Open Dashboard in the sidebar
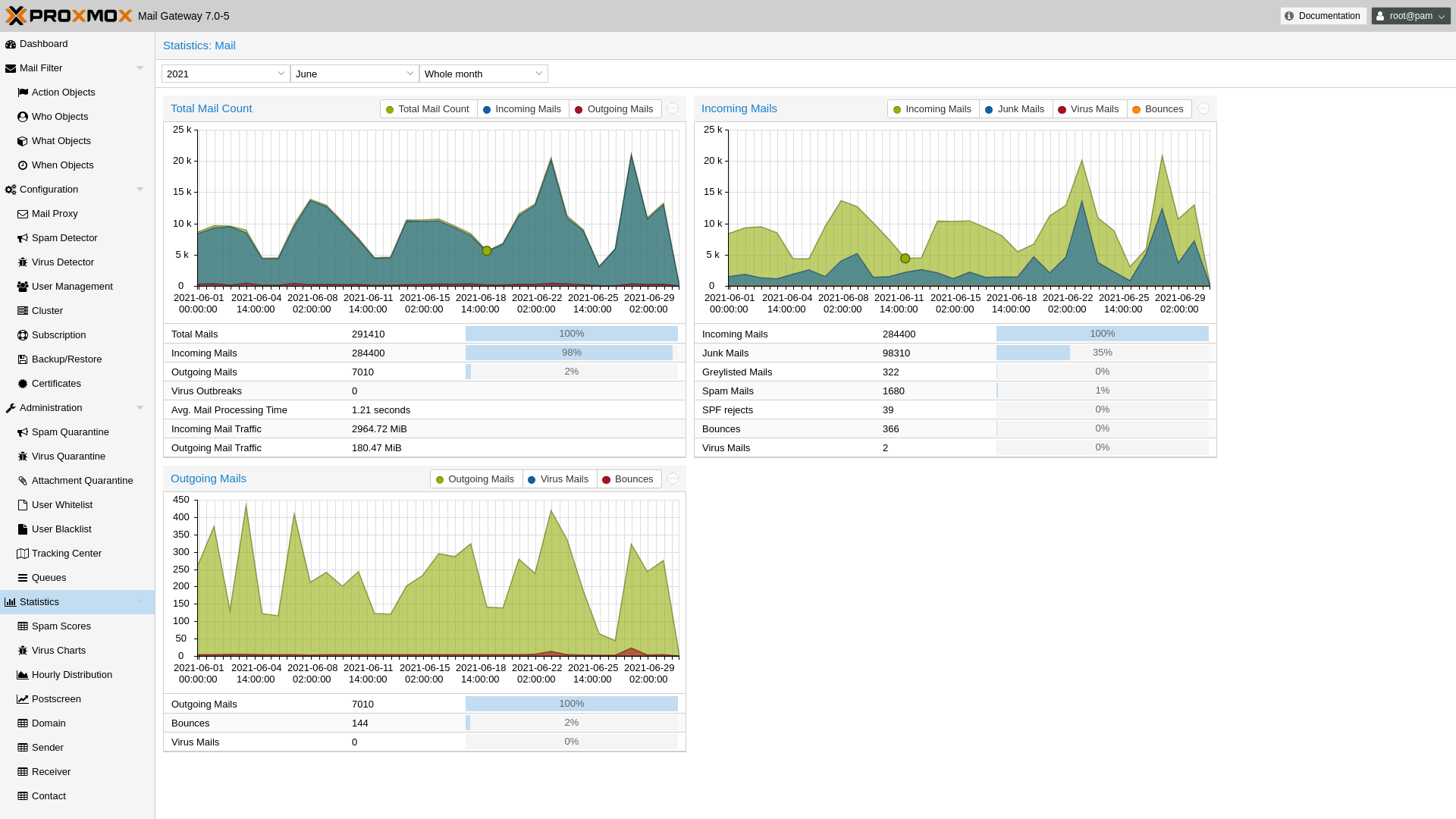The image size is (1456, 819). pyautogui.click(x=43, y=44)
